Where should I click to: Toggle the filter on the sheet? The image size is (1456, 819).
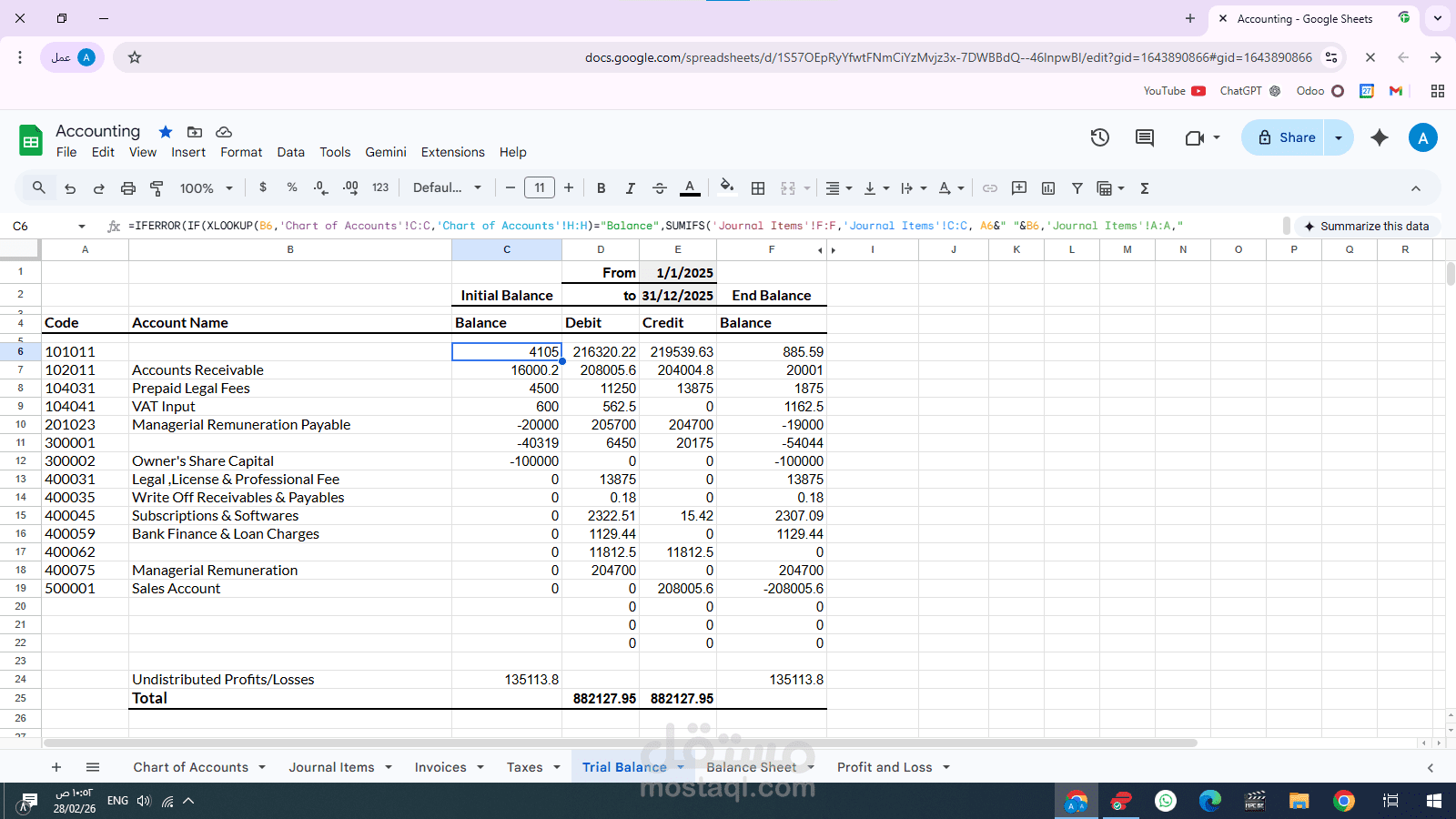[x=1077, y=188]
